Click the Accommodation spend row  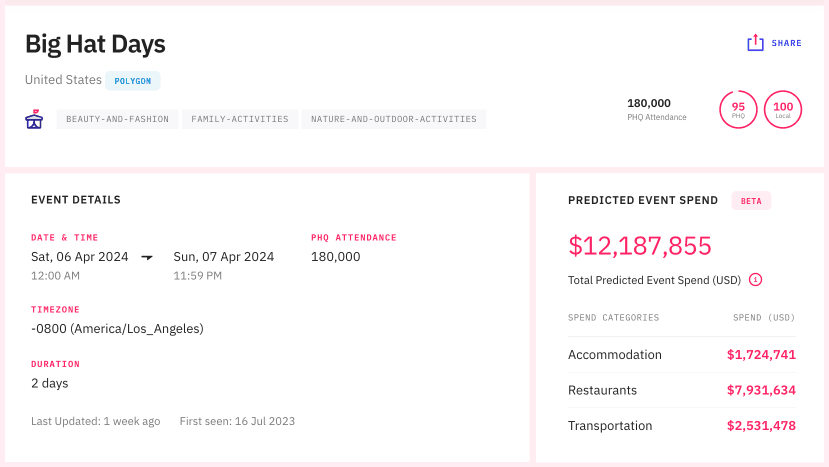[x=681, y=355]
